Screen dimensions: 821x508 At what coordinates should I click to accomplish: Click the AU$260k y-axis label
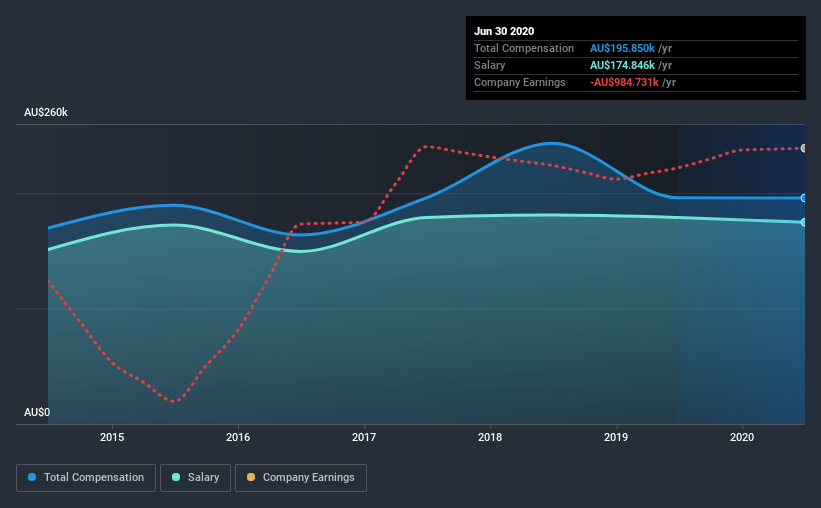pyautogui.click(x=46, y=112)
